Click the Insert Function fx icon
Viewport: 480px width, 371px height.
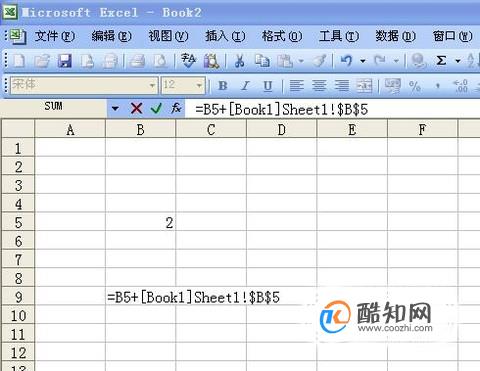[x=176, y=108]
